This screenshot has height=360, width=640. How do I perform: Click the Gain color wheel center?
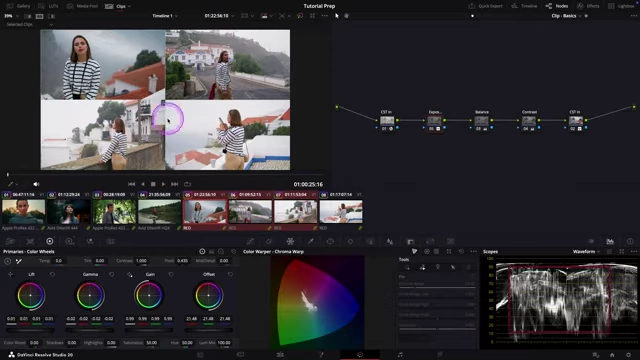tap(149, 295)
